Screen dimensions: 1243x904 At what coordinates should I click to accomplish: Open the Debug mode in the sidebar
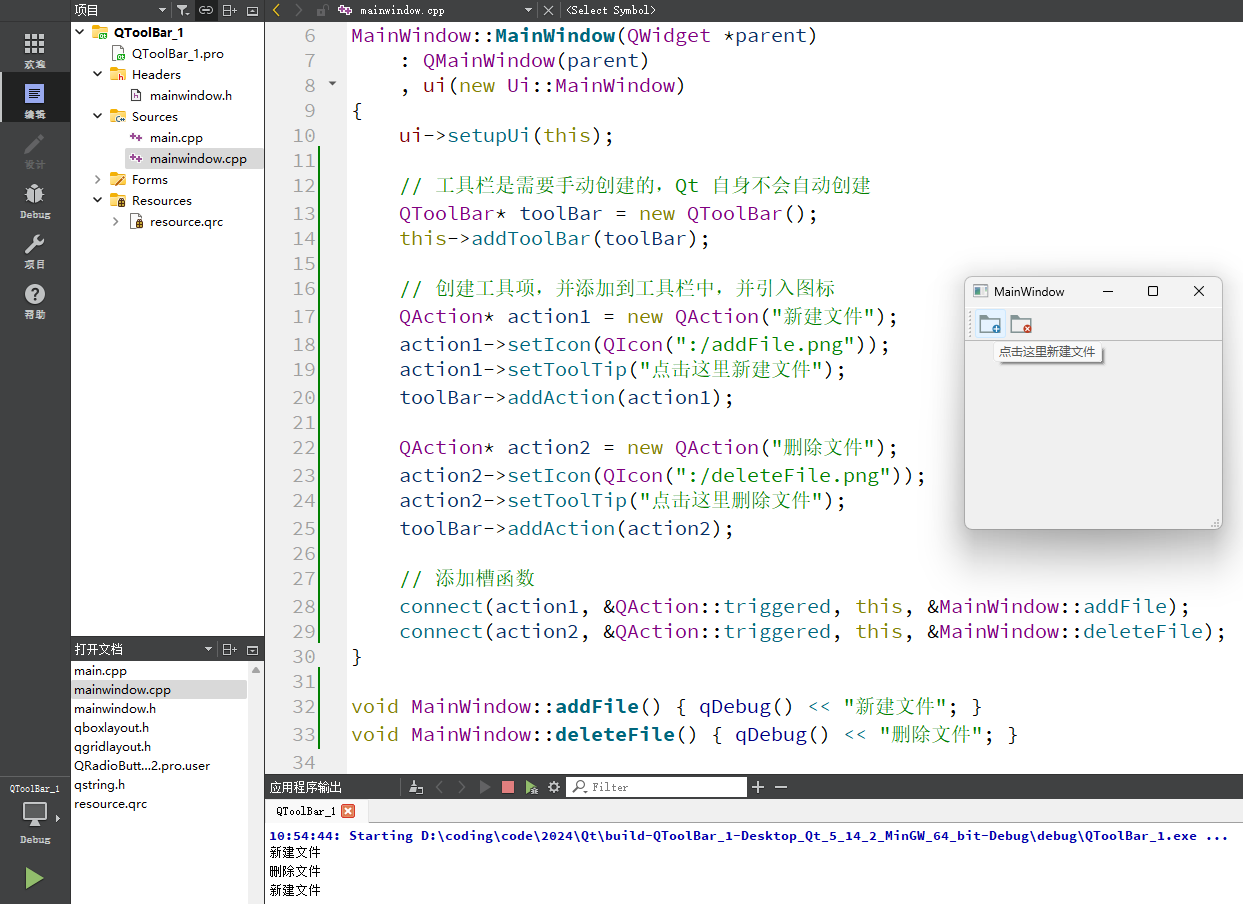click(x=35, y=200)
